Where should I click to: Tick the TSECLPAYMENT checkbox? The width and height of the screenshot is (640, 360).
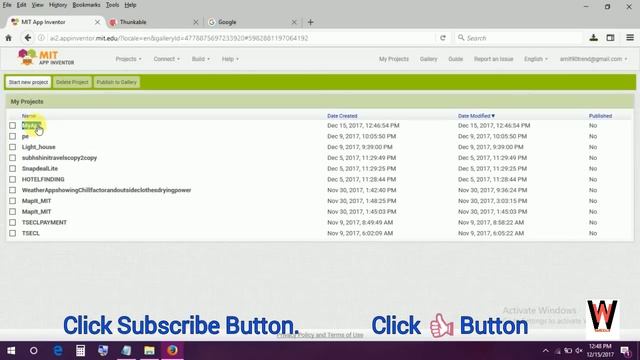pos(13,222)
